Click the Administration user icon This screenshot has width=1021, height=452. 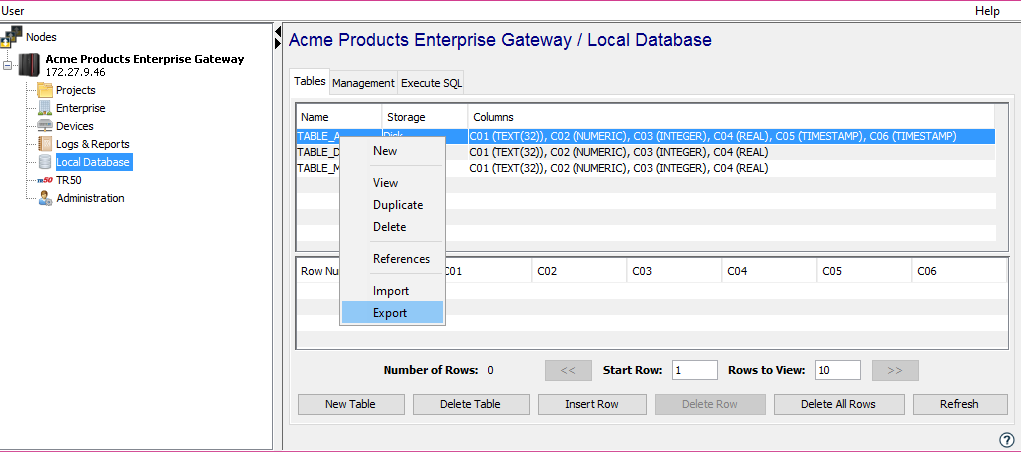(x=45, y=198)
